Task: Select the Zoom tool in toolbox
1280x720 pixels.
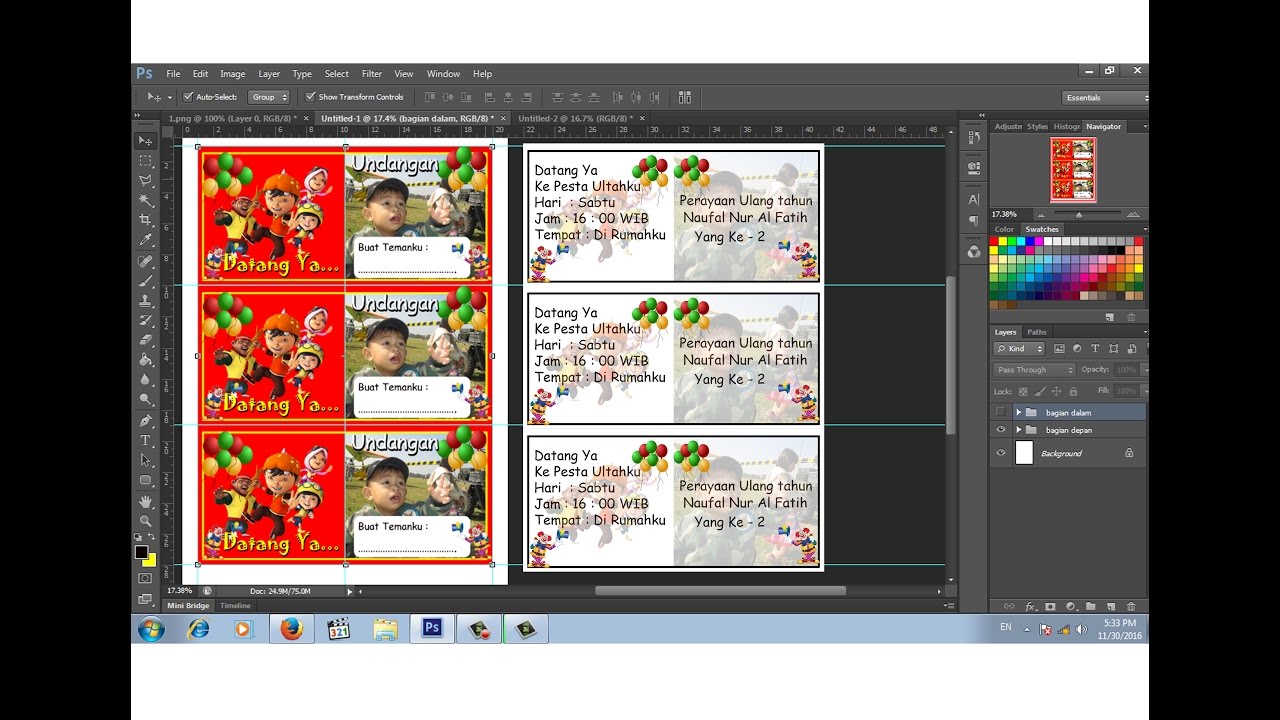Action: coord(146,521)
